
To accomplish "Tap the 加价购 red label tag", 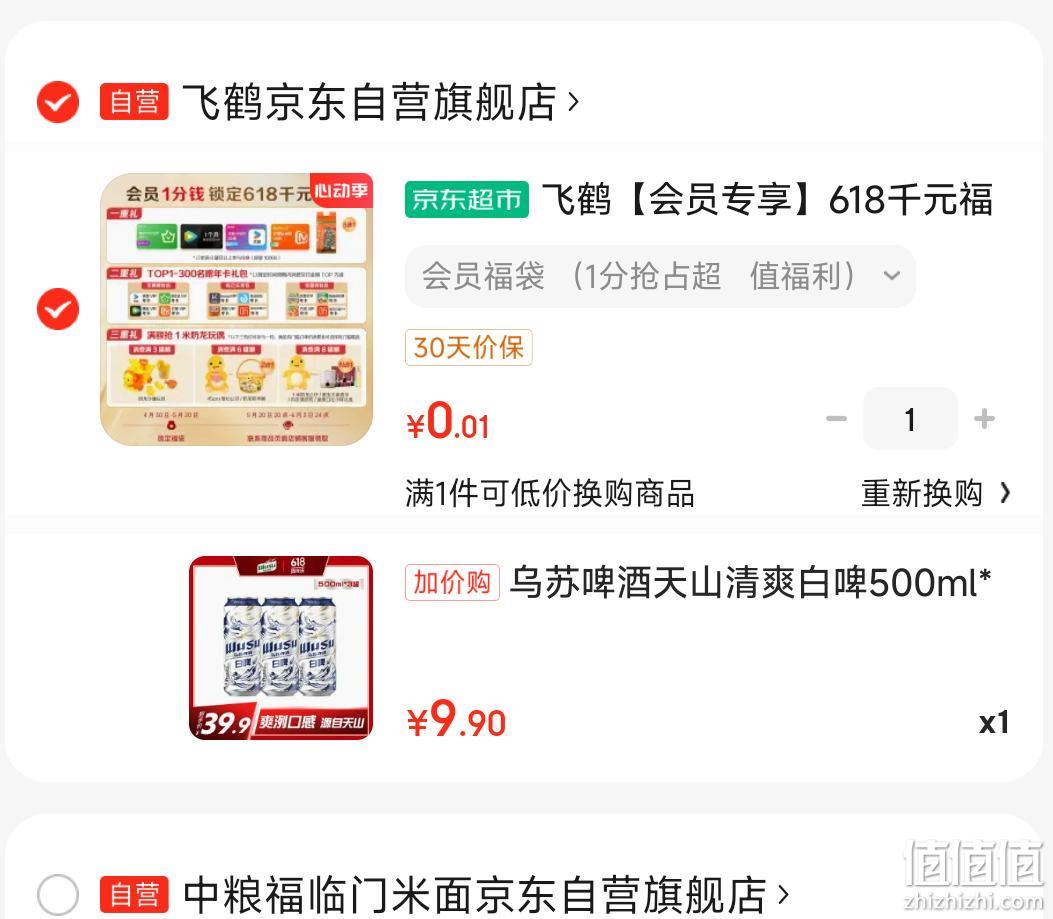I will [452, 582].
